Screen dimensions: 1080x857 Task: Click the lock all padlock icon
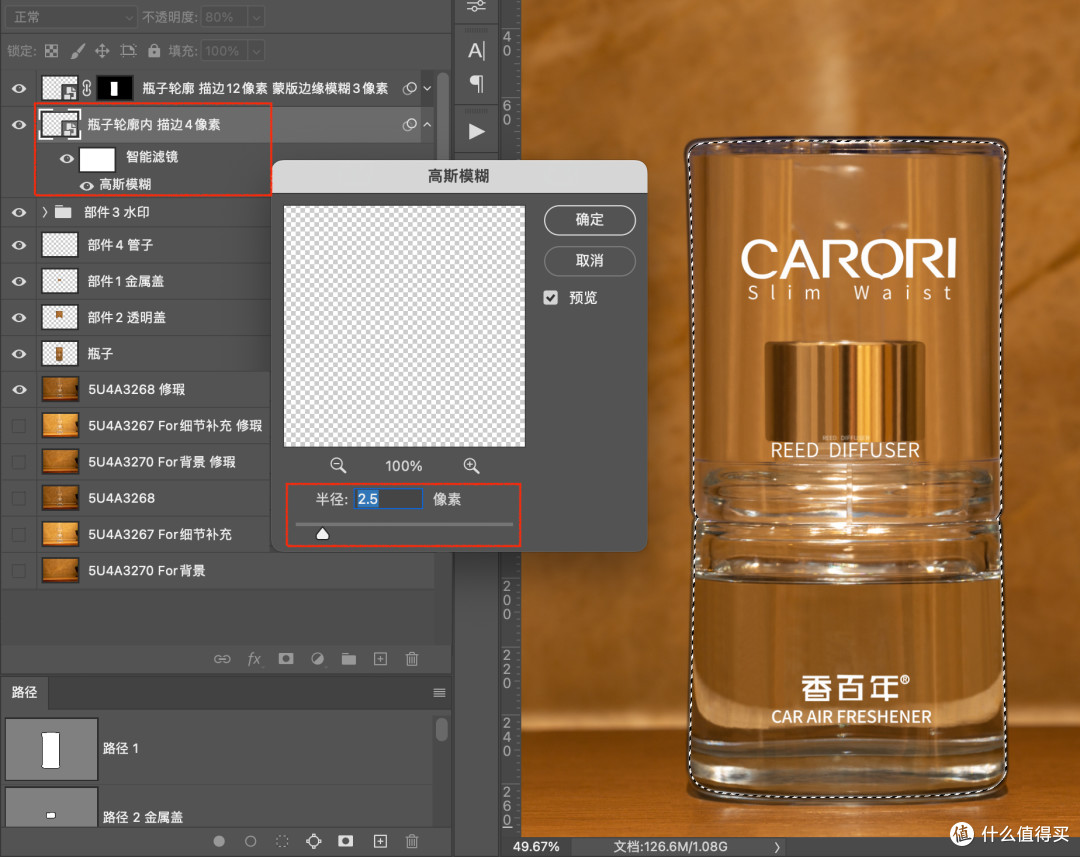click(x=154, y=50)
